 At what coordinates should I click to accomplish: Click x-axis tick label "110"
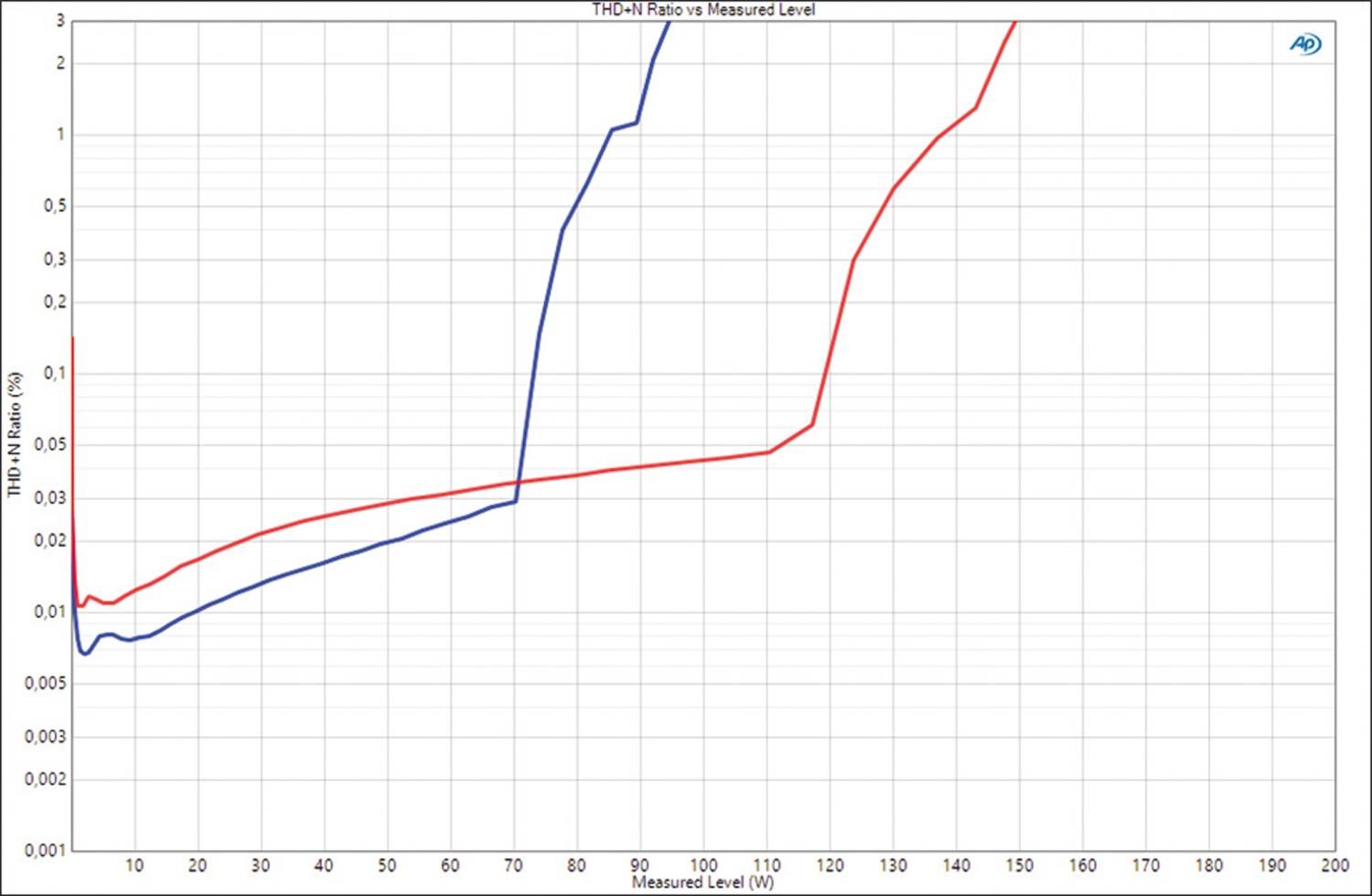coord(766,865)
